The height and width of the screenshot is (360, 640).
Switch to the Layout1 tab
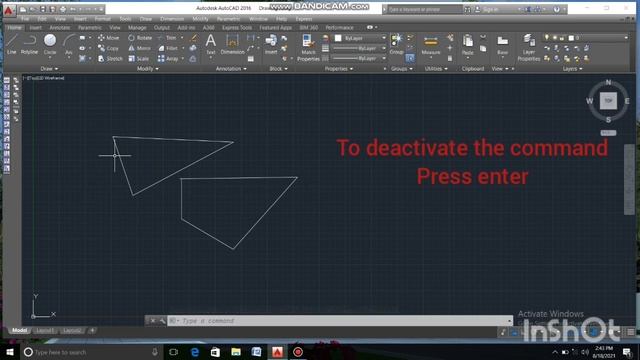coord(44,330)
